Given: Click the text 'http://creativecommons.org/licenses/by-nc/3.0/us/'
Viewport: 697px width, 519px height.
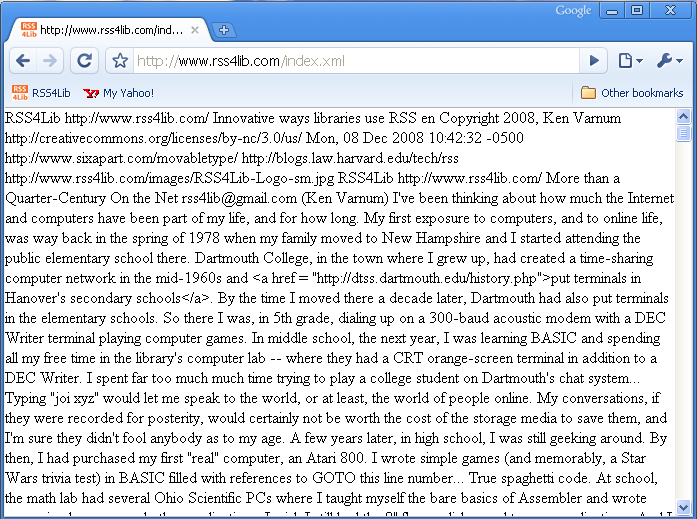Looking at the screenshot, I should [x=153, y=138].
